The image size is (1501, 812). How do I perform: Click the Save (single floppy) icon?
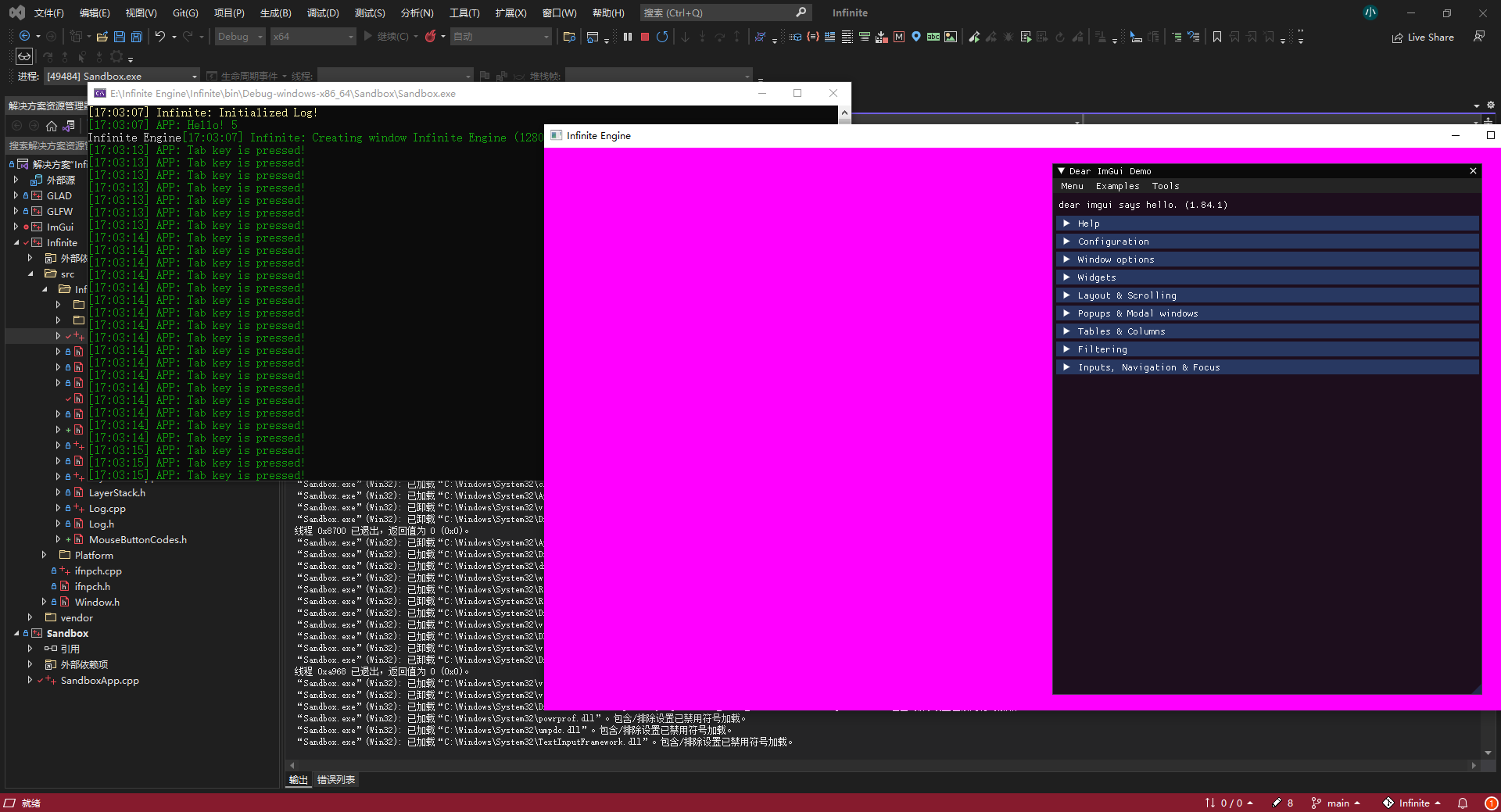[x=120, y=37]
